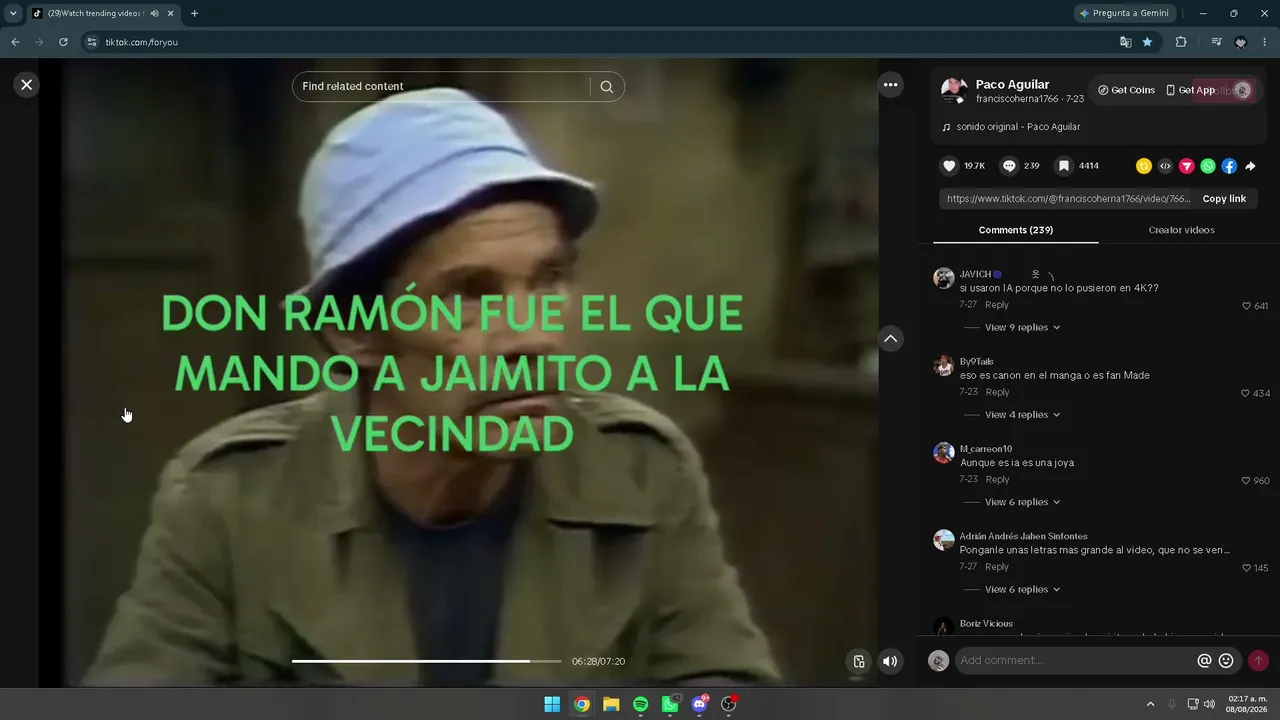Open comments via the speech bubble icon
Image resolution: width=1280 pixels, height=720 pixels.
point(1009,166)
